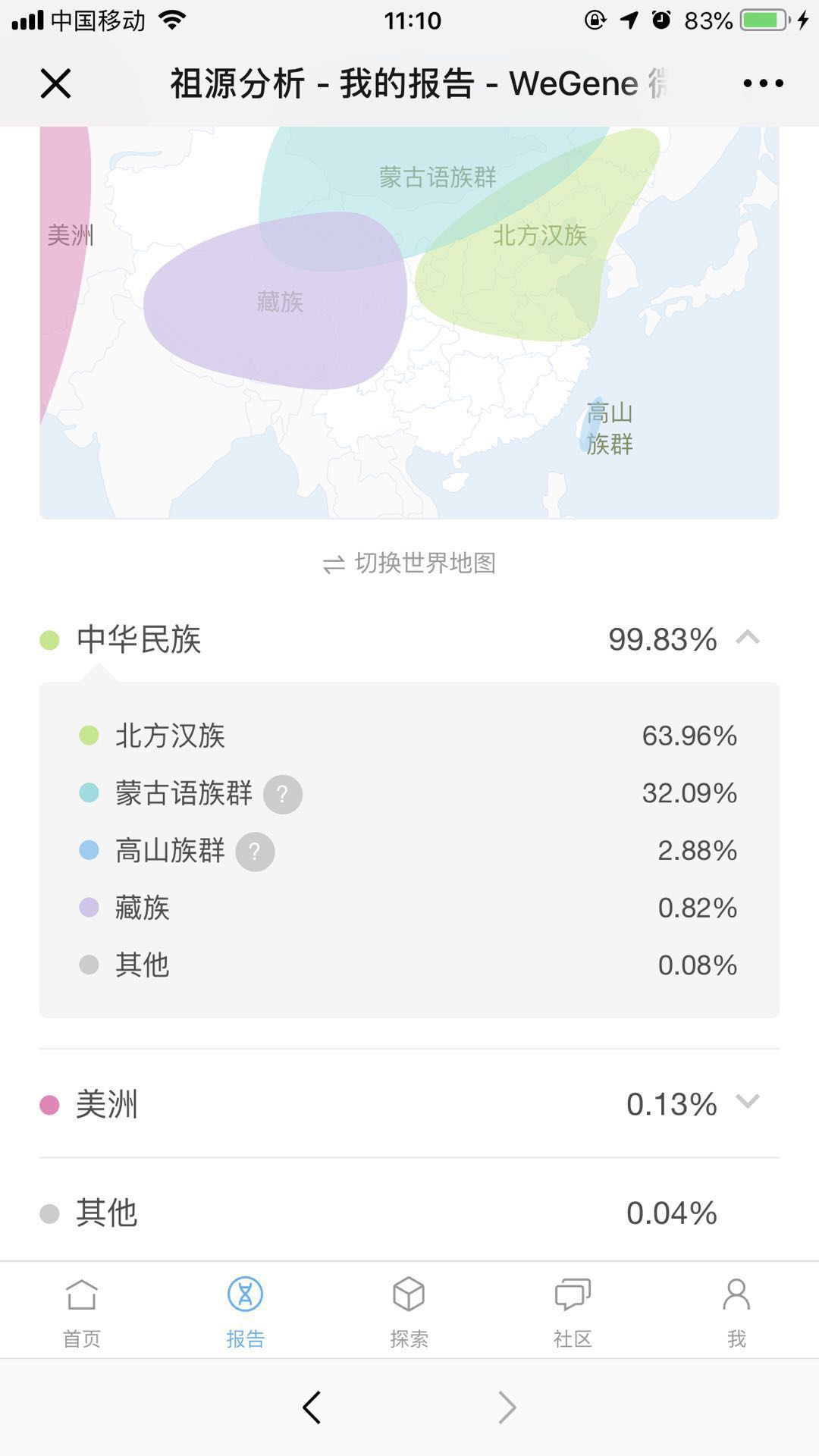Switch to world map via 切换世界地图
Viewport: 819px width, 1456px height.
click(409, 563)
